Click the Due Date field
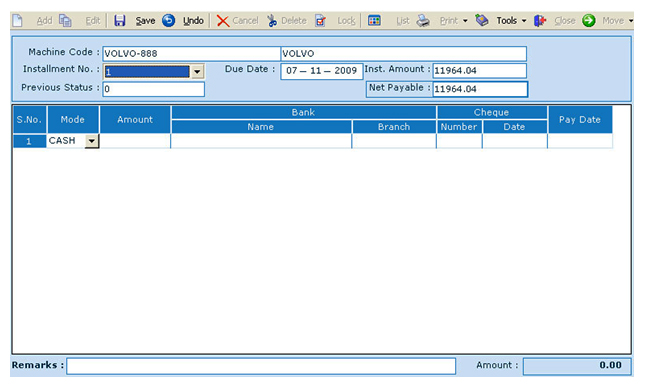Viewport: 646px width, 389px height. coord(321,71)
